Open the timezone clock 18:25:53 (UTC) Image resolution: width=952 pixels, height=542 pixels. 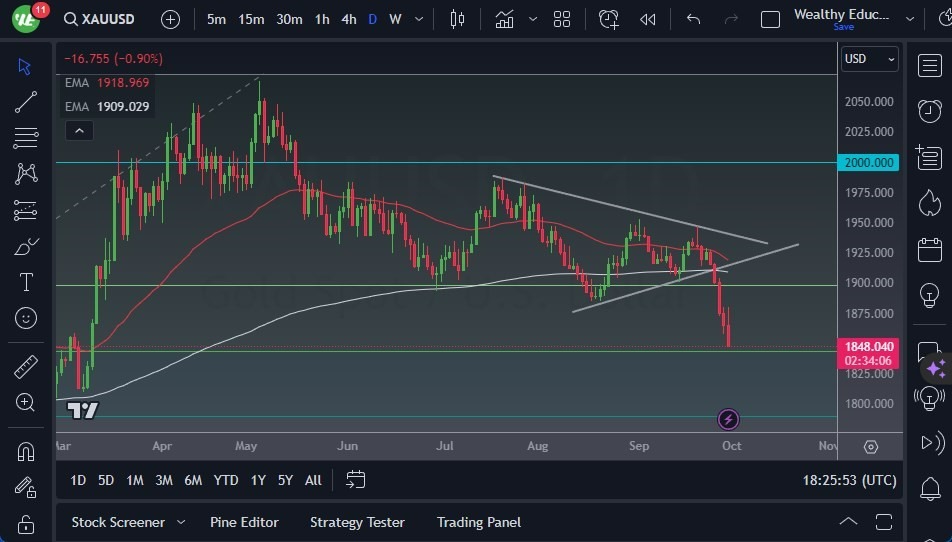(x=849, y=480)
